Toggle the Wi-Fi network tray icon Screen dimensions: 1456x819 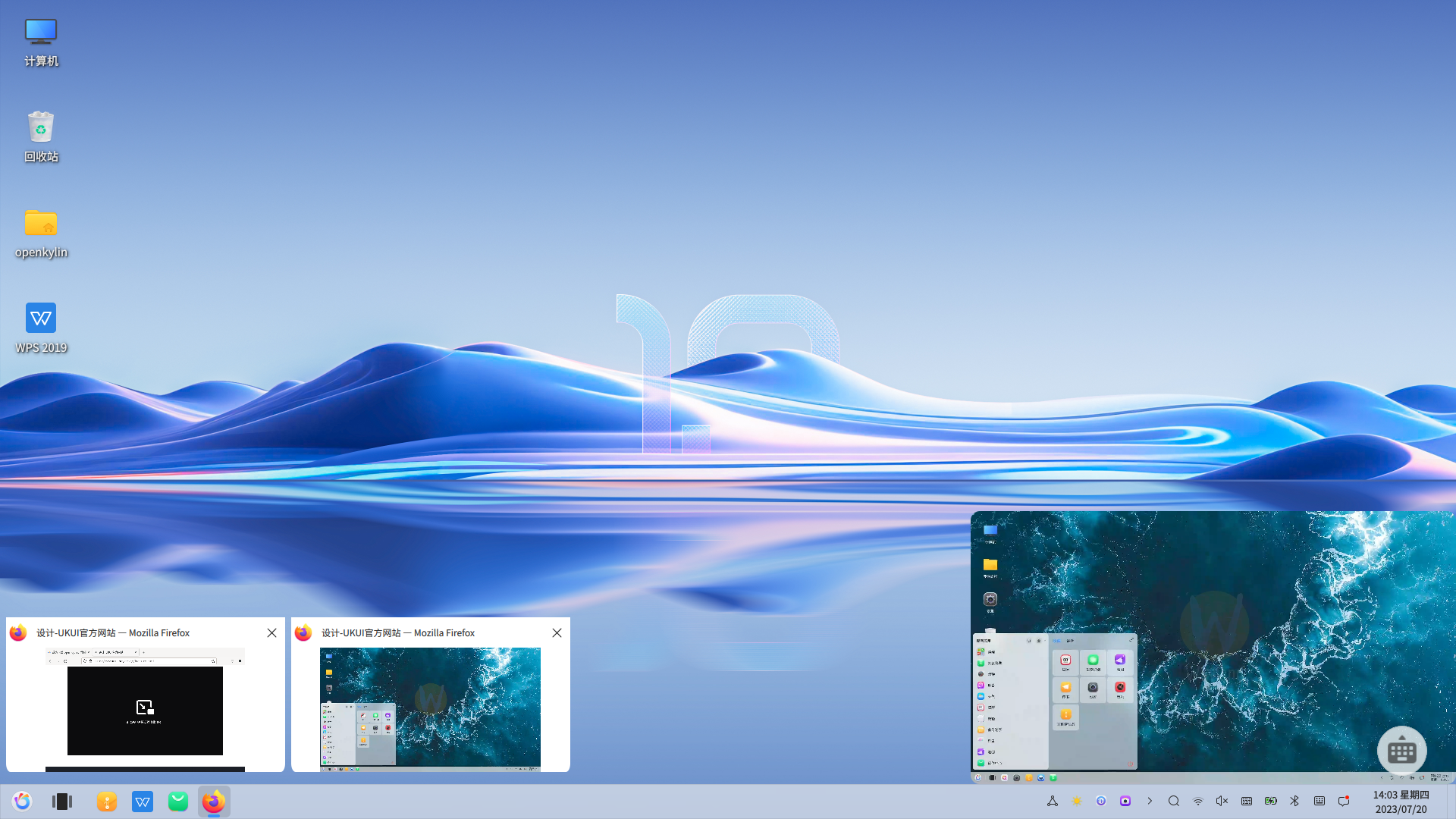(1198, 801)
